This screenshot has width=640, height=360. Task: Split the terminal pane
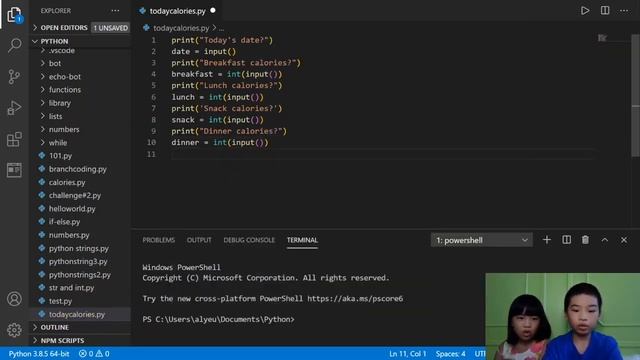tap(567, 240)
